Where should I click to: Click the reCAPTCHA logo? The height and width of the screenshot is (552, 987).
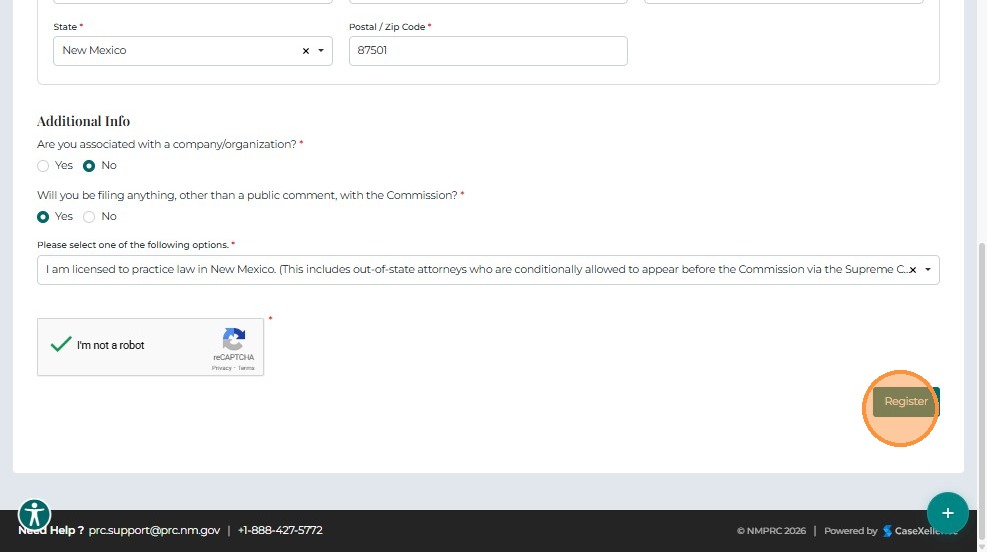[234, 339]
